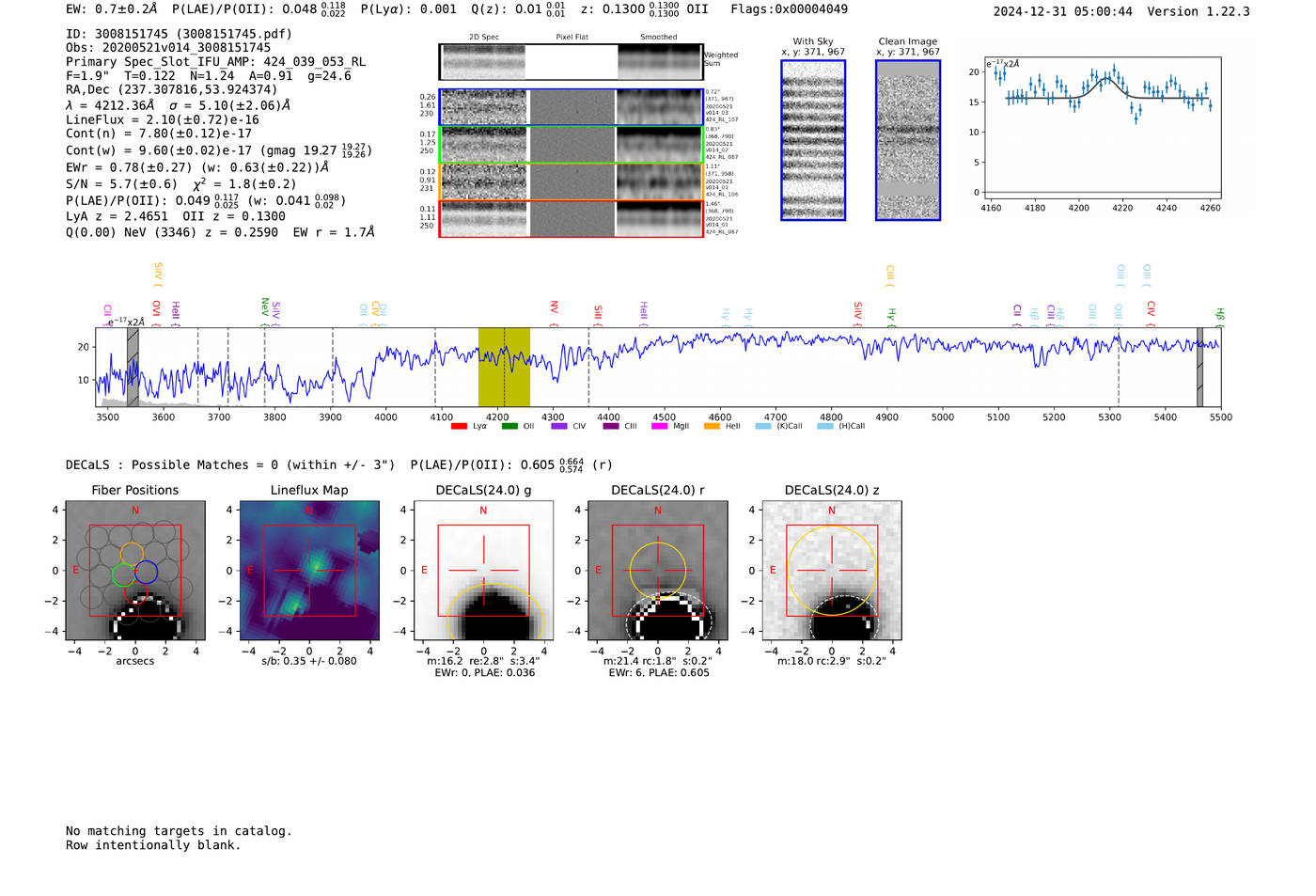Click the red Lyα legend swatch

coord(459,426)
